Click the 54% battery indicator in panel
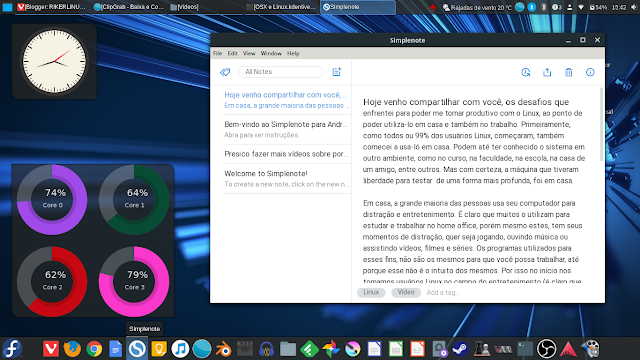This screenshot has height=360, width=640. coord(598,7)
